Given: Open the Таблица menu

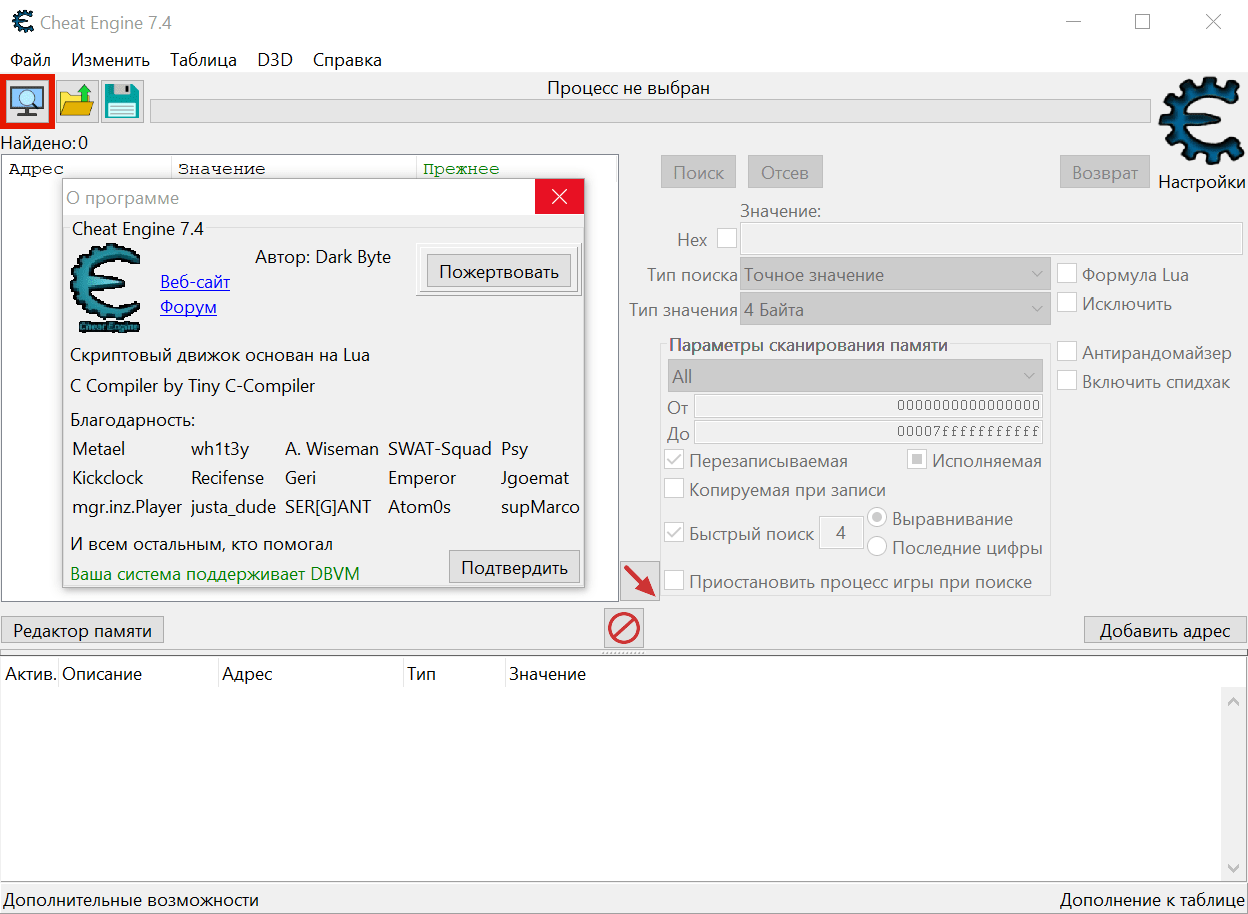Looking at the screenshot, I should (203, 60).
